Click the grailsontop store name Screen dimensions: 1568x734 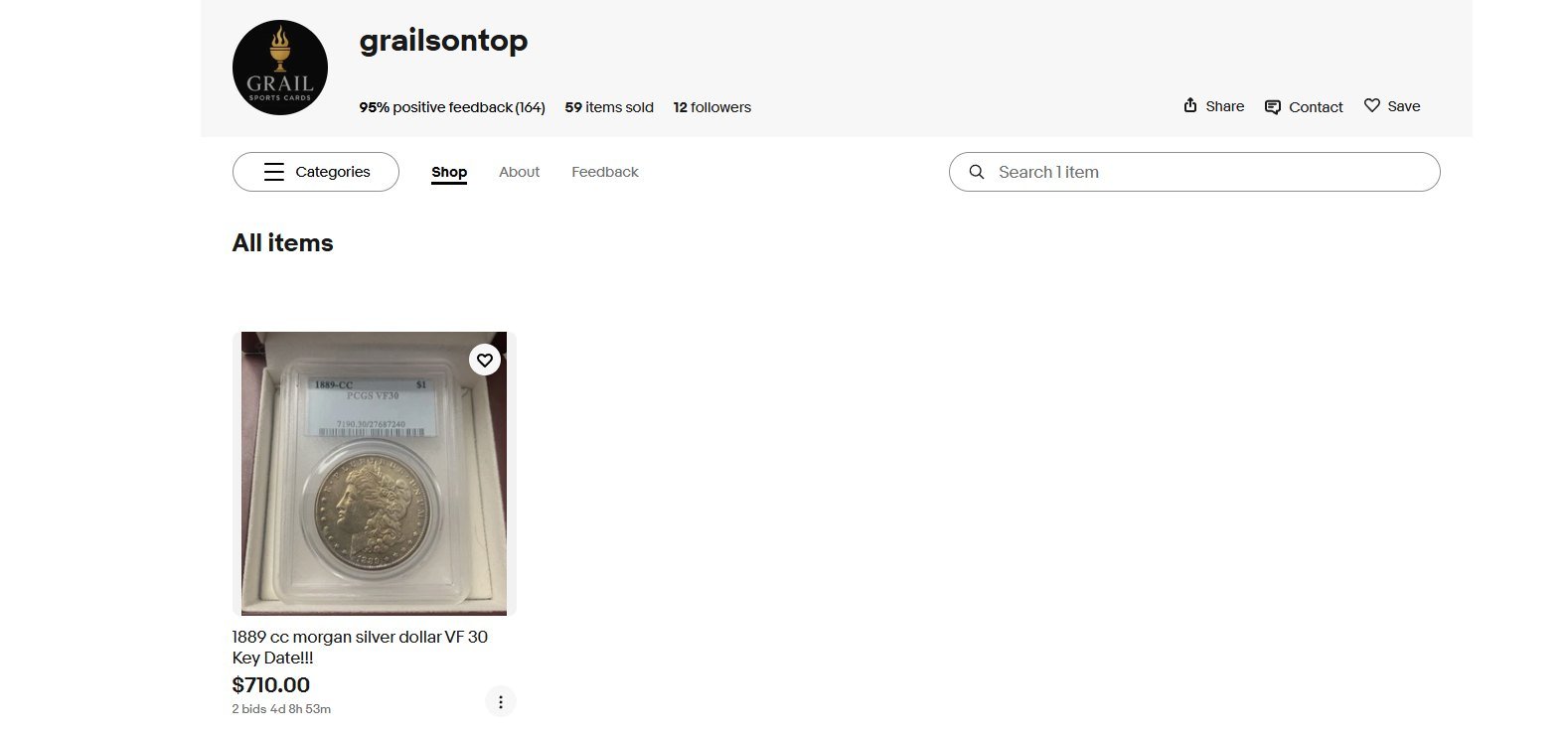443,41
